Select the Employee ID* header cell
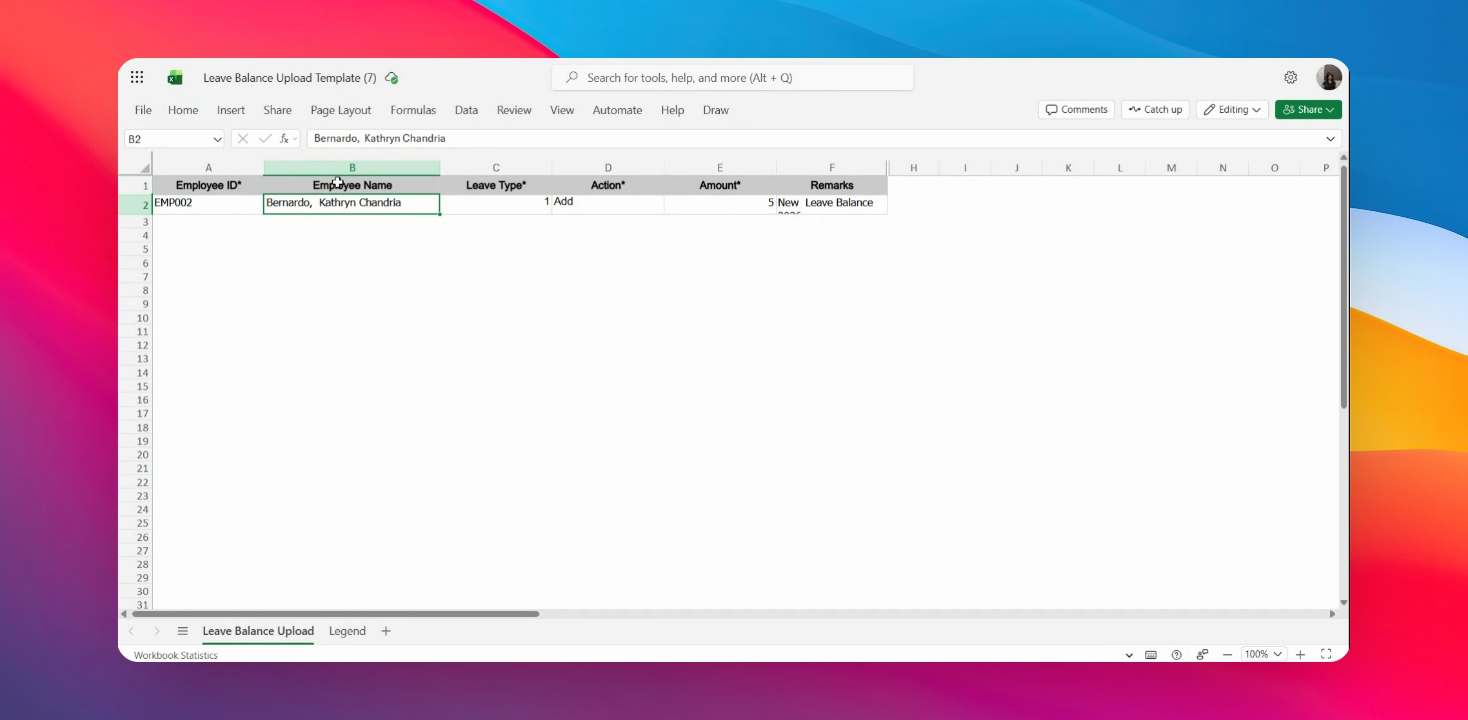The width and height of the screenshot is (1468, 720). click(208, 185)
